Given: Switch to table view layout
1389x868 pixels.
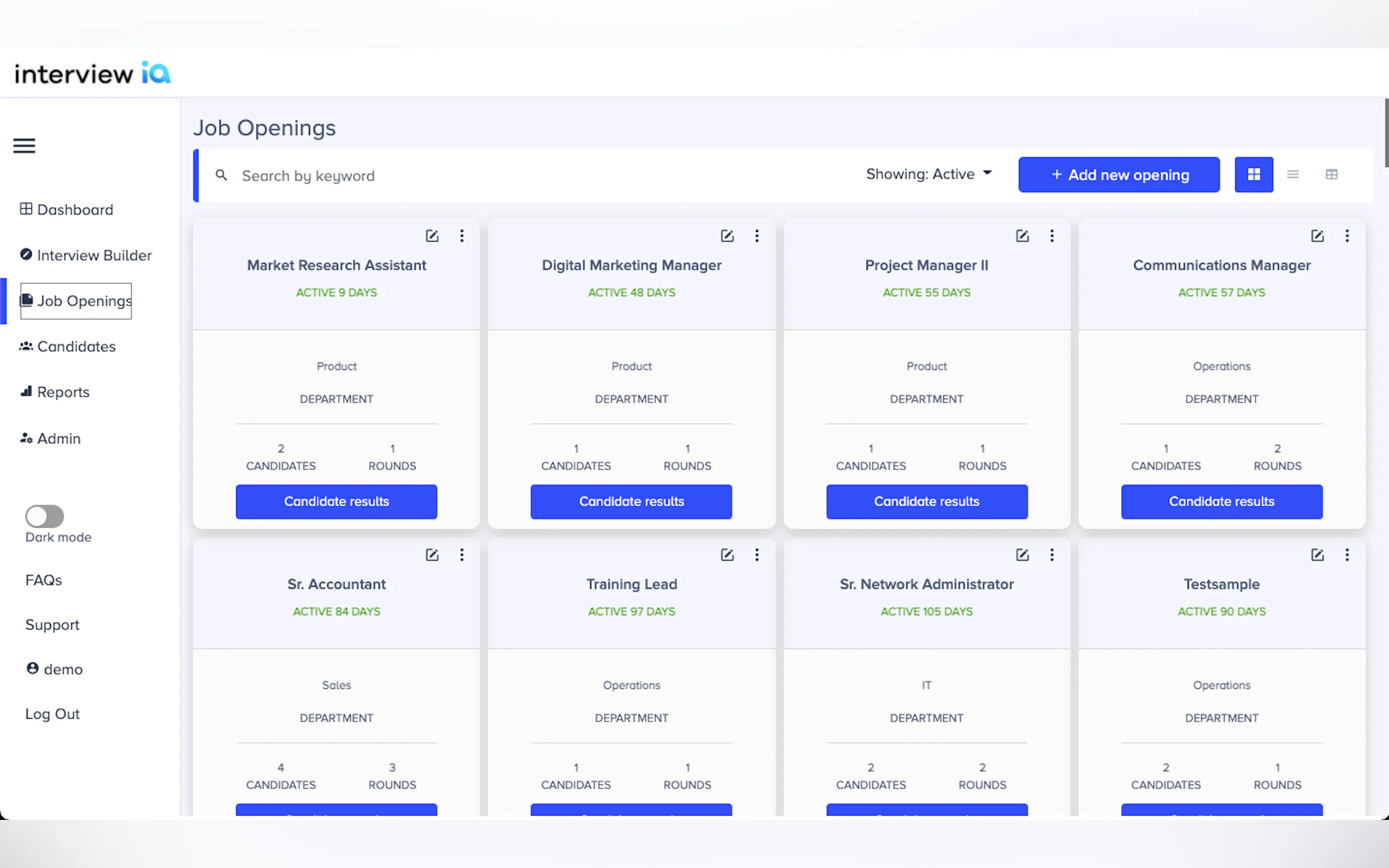Looking at the screenshot, I should [1331, 174].
